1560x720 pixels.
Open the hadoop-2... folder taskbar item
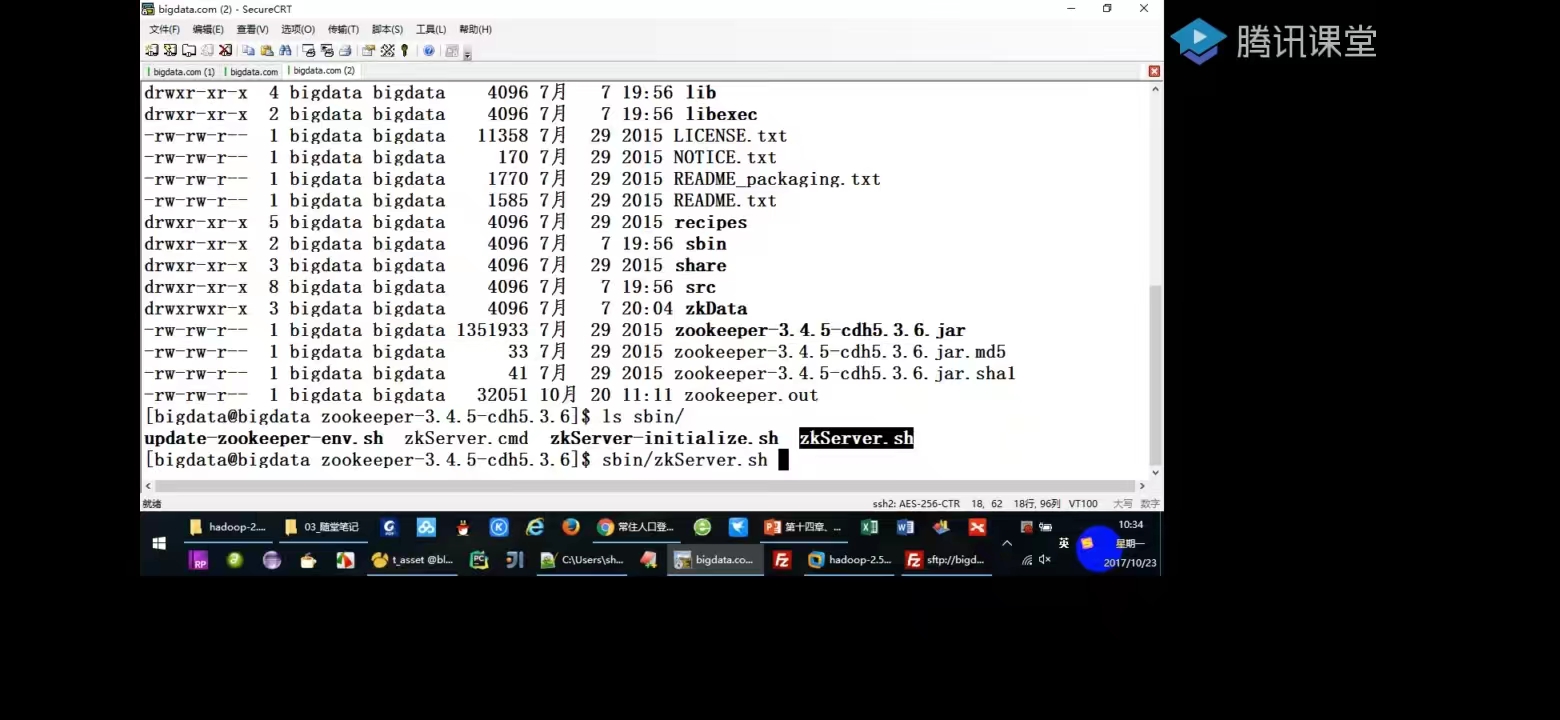point(228,527)
